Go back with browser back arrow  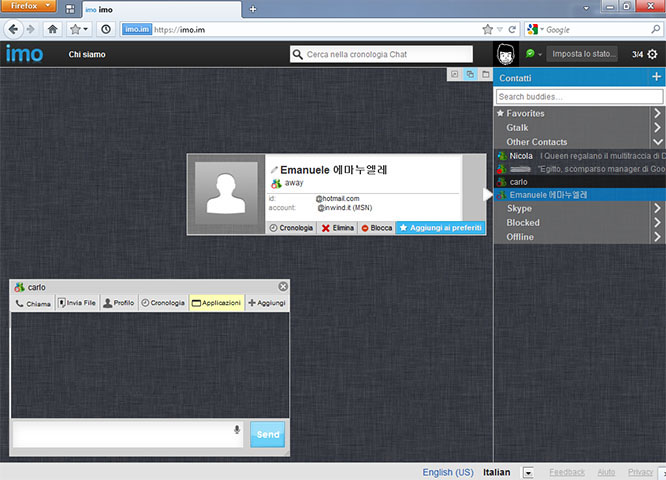13,29
